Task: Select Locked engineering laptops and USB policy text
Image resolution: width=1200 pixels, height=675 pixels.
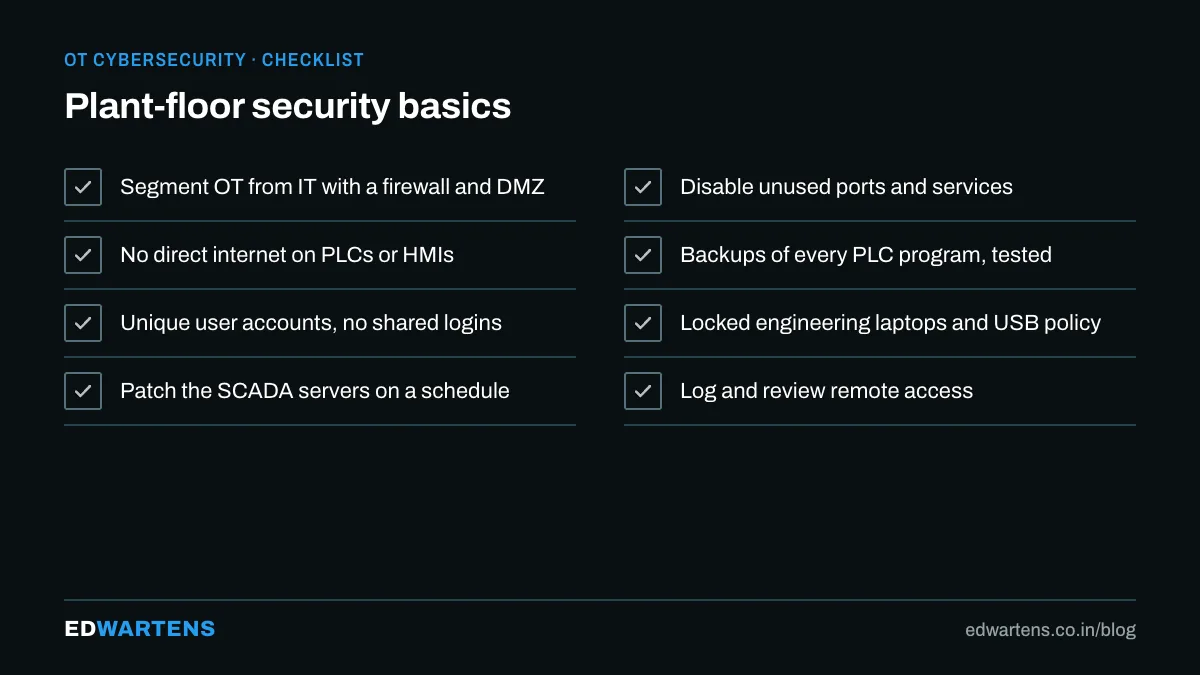Action: 890,323
